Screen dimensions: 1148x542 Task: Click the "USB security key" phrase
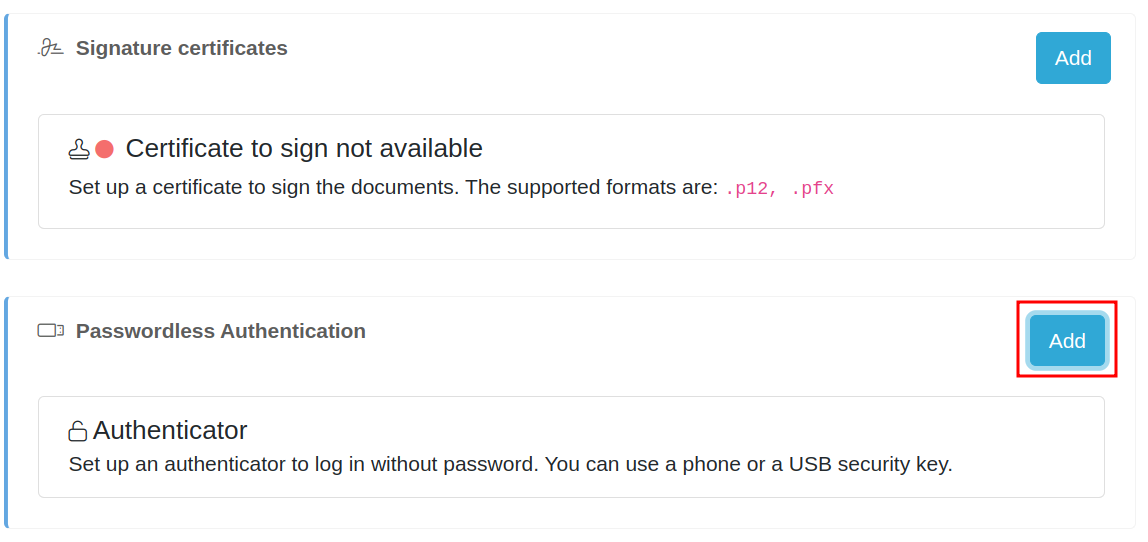[x=870, y=464]
